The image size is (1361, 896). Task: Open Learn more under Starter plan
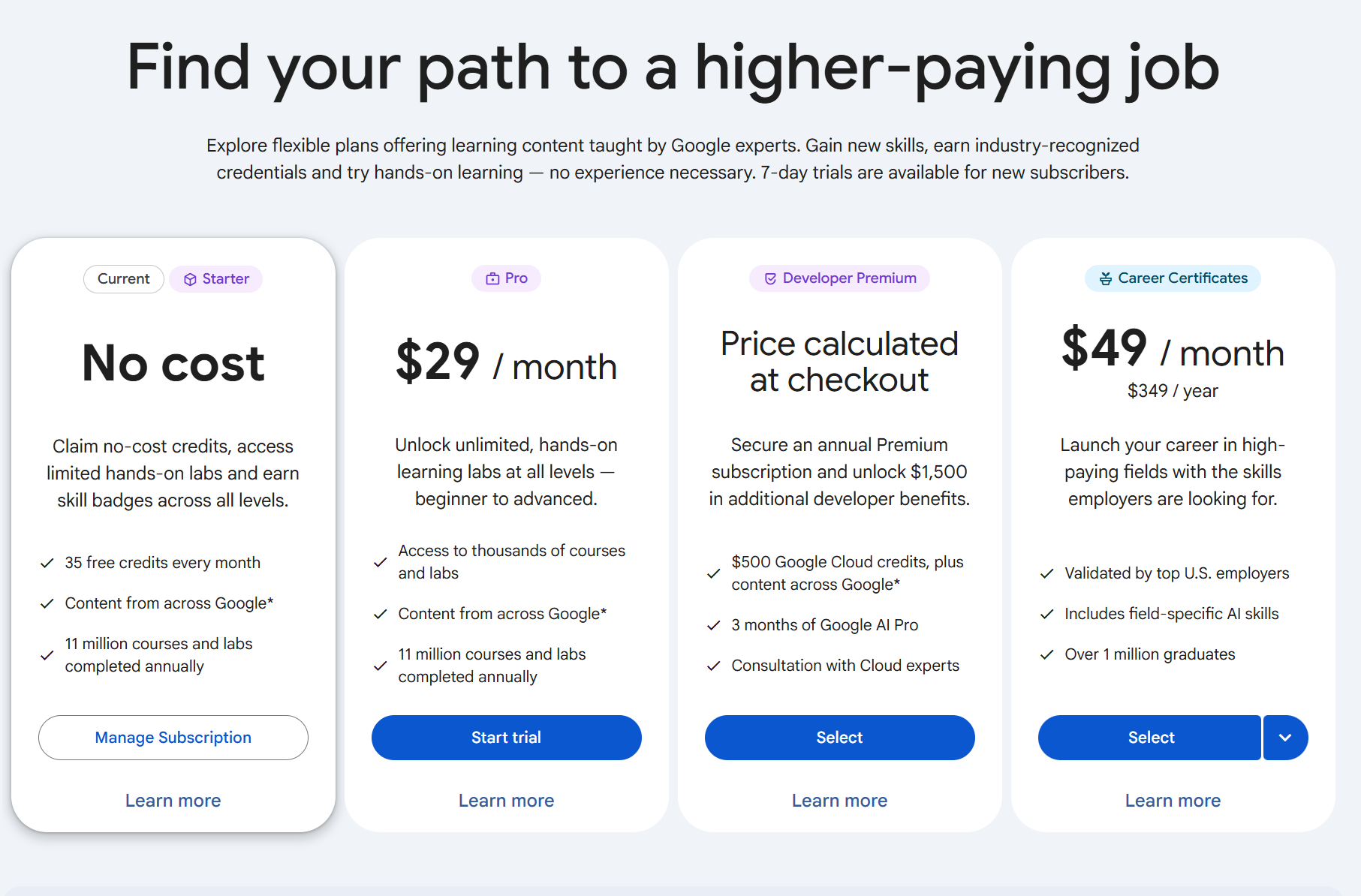coord(173,801)
